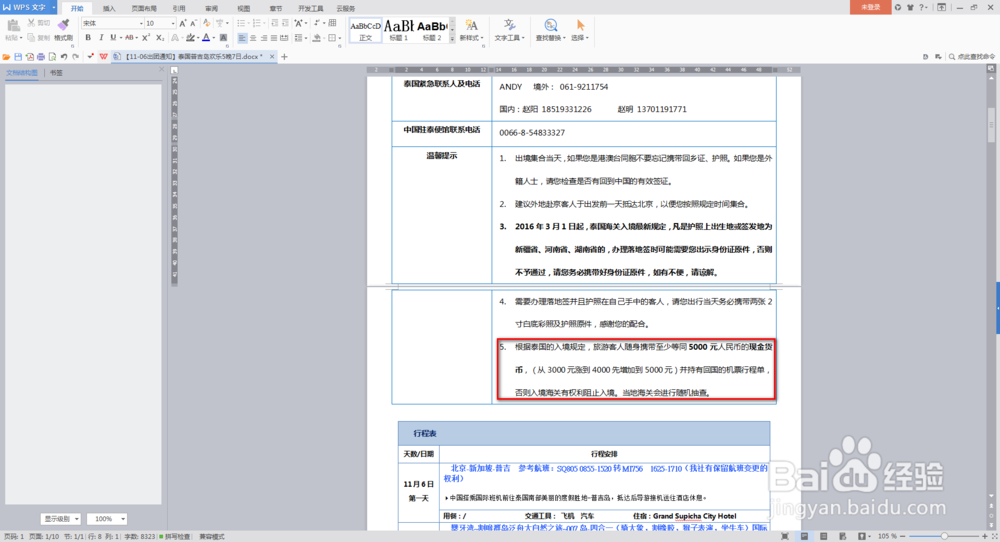1000x542 pixels.
Task: Open the 插入 ribbon tab
Action: 109,8
